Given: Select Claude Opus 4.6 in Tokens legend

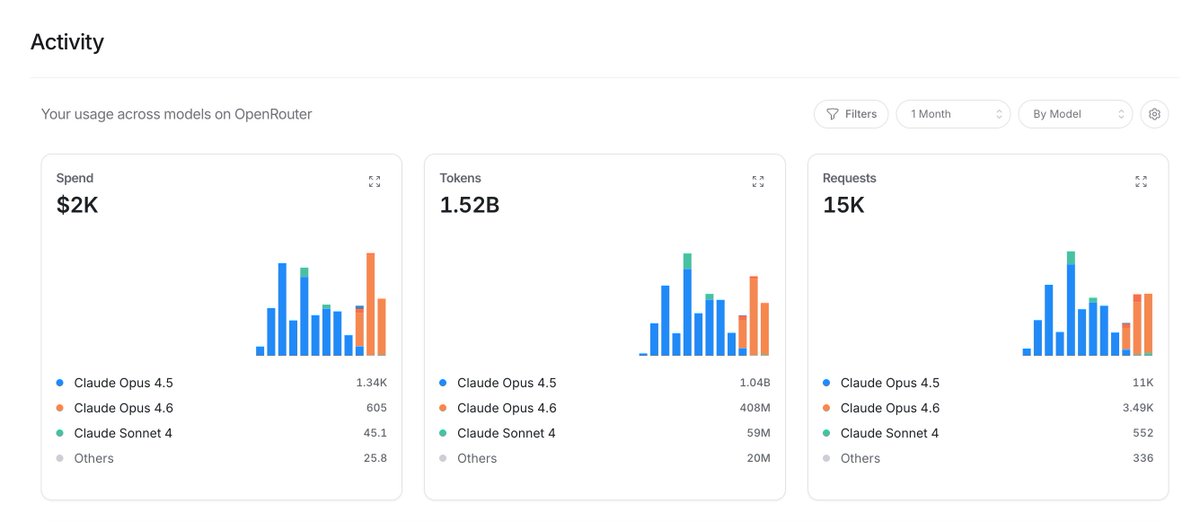Looking at the screenshot, I should [506, 408].
